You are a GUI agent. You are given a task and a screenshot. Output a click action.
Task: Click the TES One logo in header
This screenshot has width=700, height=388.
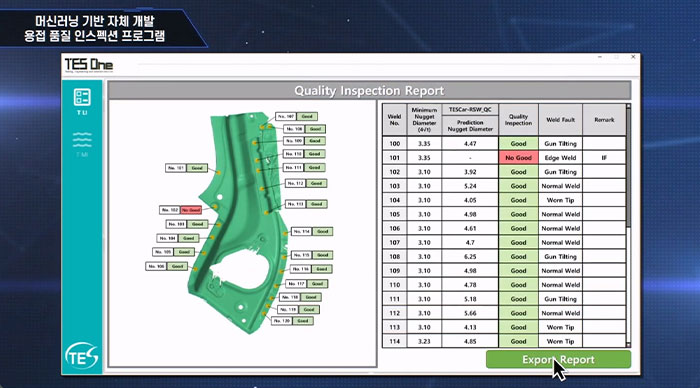(x=89, y=65)
